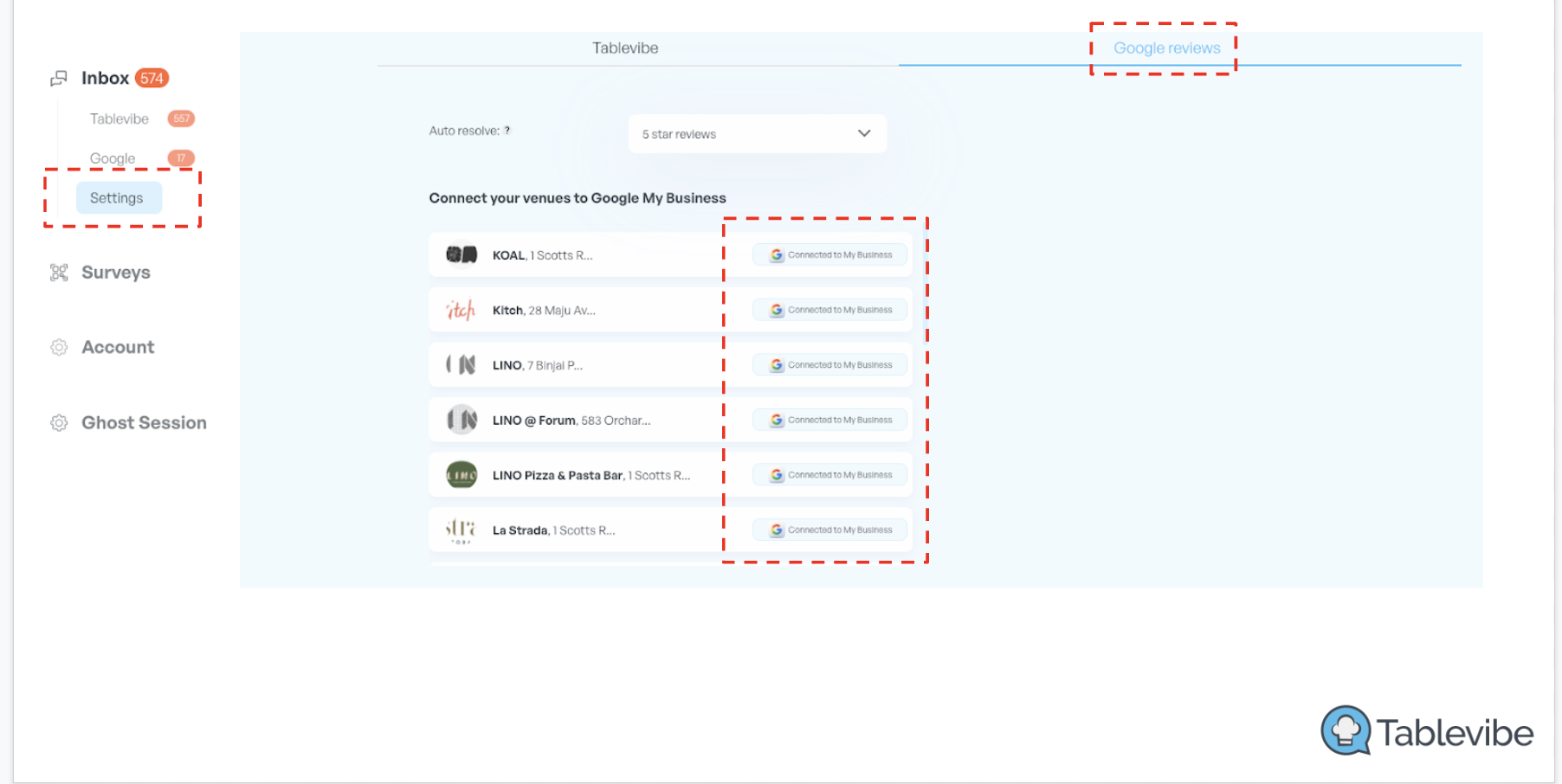Image resolution: width=1562 pixels, height=784 pixels.
Task: Click LINO @ Forum Connected to My Business
Action: [829, 420]
